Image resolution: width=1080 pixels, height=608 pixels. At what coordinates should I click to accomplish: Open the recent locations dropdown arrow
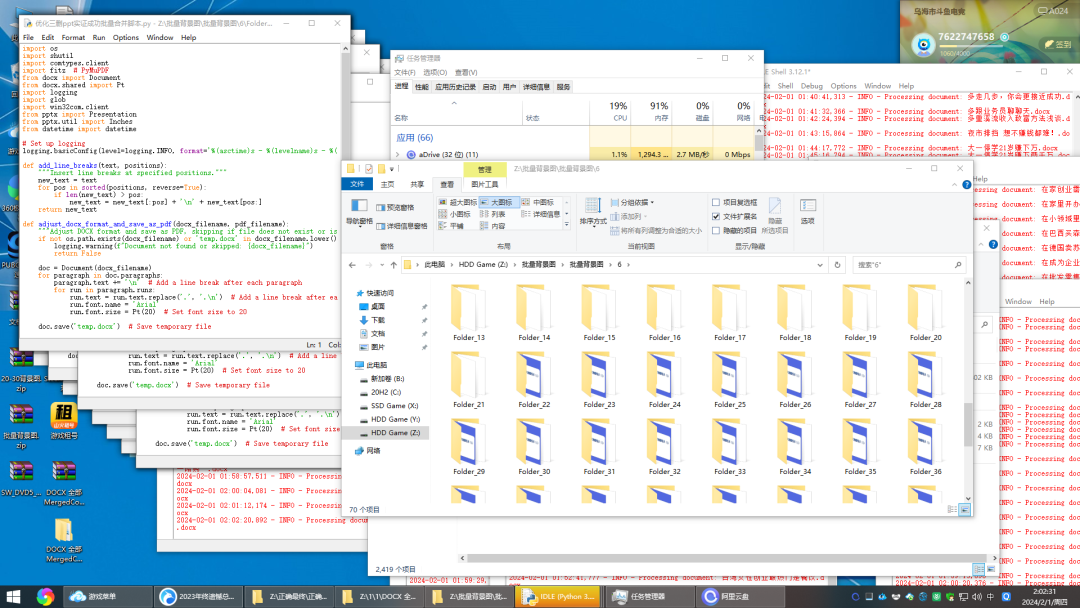(x=382, y=265)
